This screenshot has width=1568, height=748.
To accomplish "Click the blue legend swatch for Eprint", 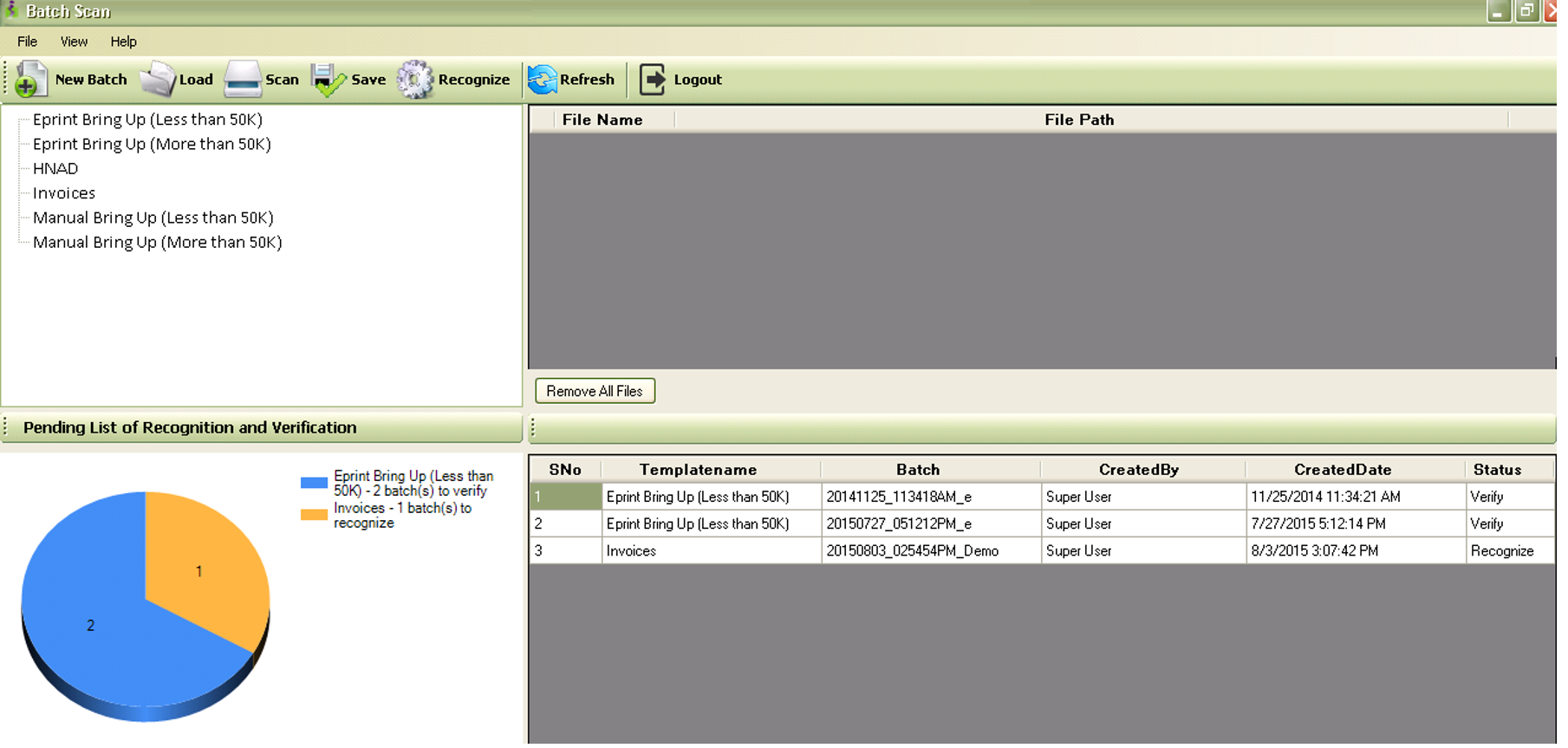I will pos(314,483).
